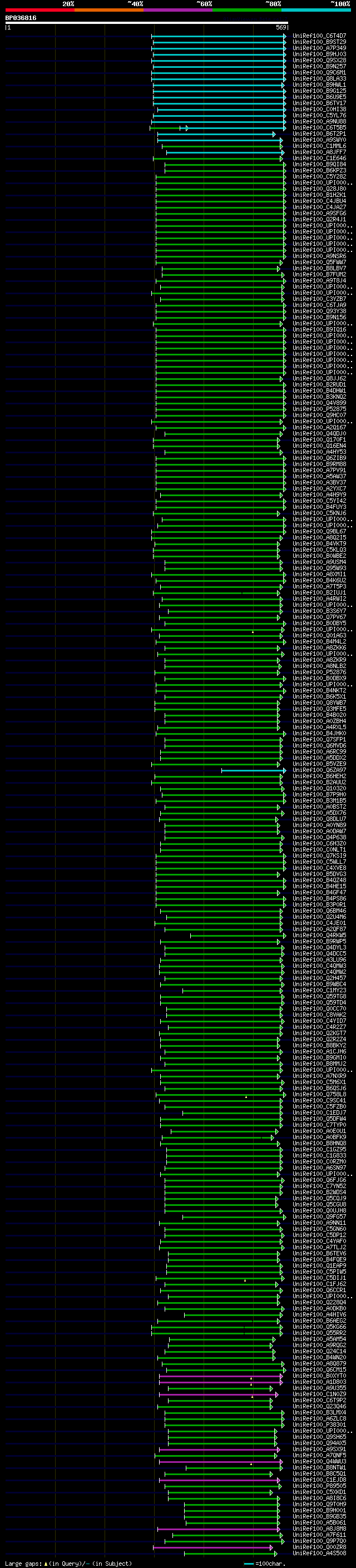Click the cyan ~100% identity legend segment
Screen dimensions: 356x1568
[317, 10]
